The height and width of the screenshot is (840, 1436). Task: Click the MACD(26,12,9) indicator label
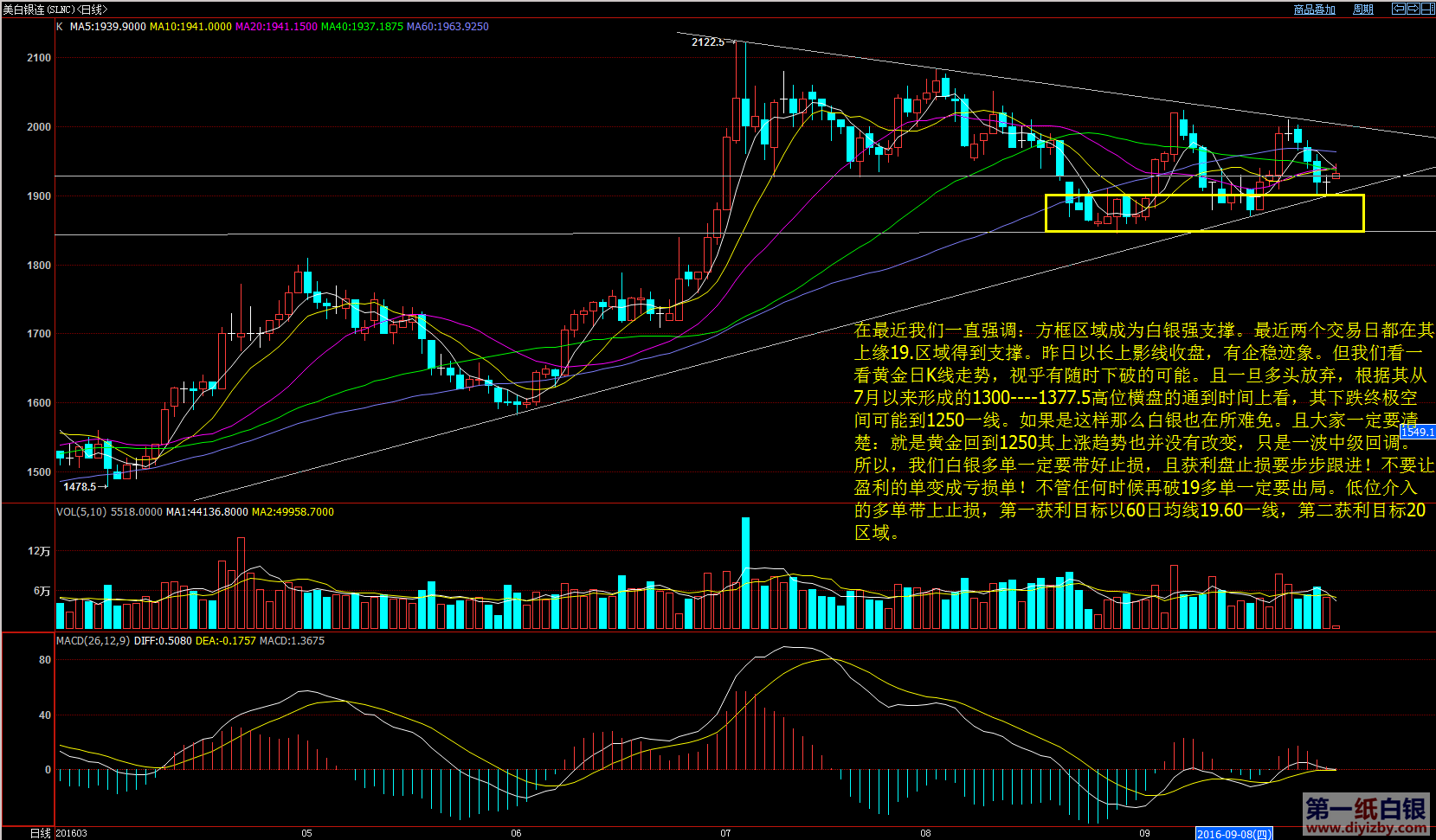pyautogui.click(x=93, y=641)
